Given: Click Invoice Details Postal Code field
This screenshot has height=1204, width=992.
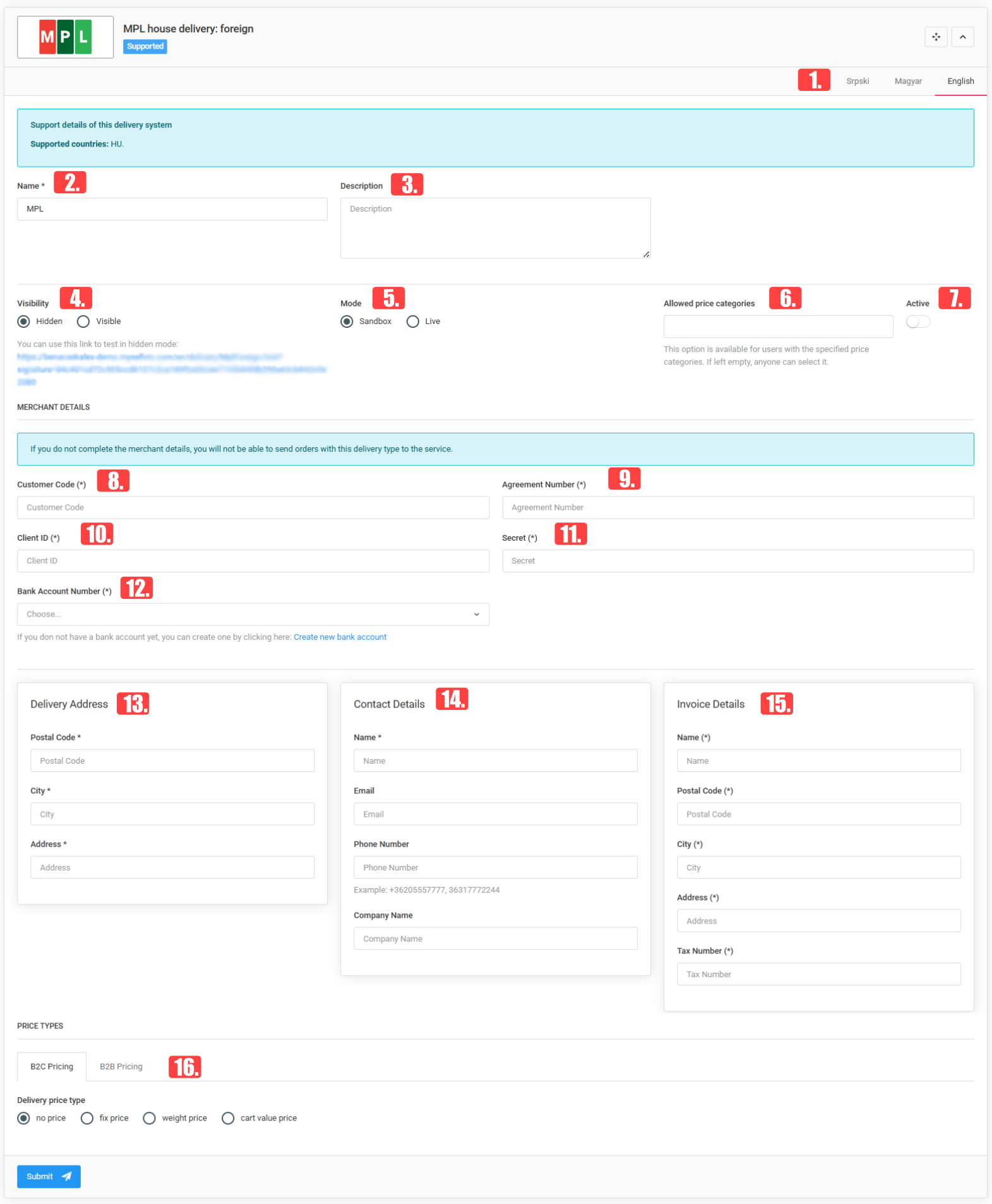Looking at the screenshot, I should pyautogui.click(x=819, y=814).
